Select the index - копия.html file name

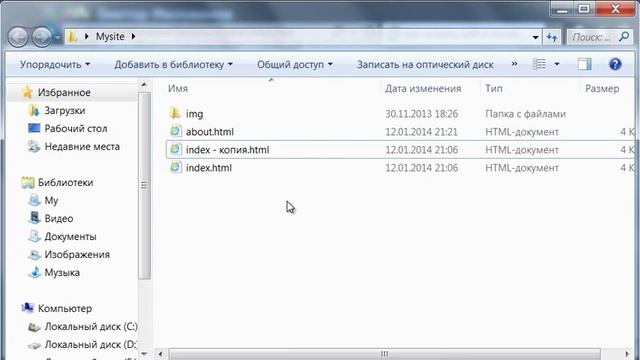tap(227, 150)
